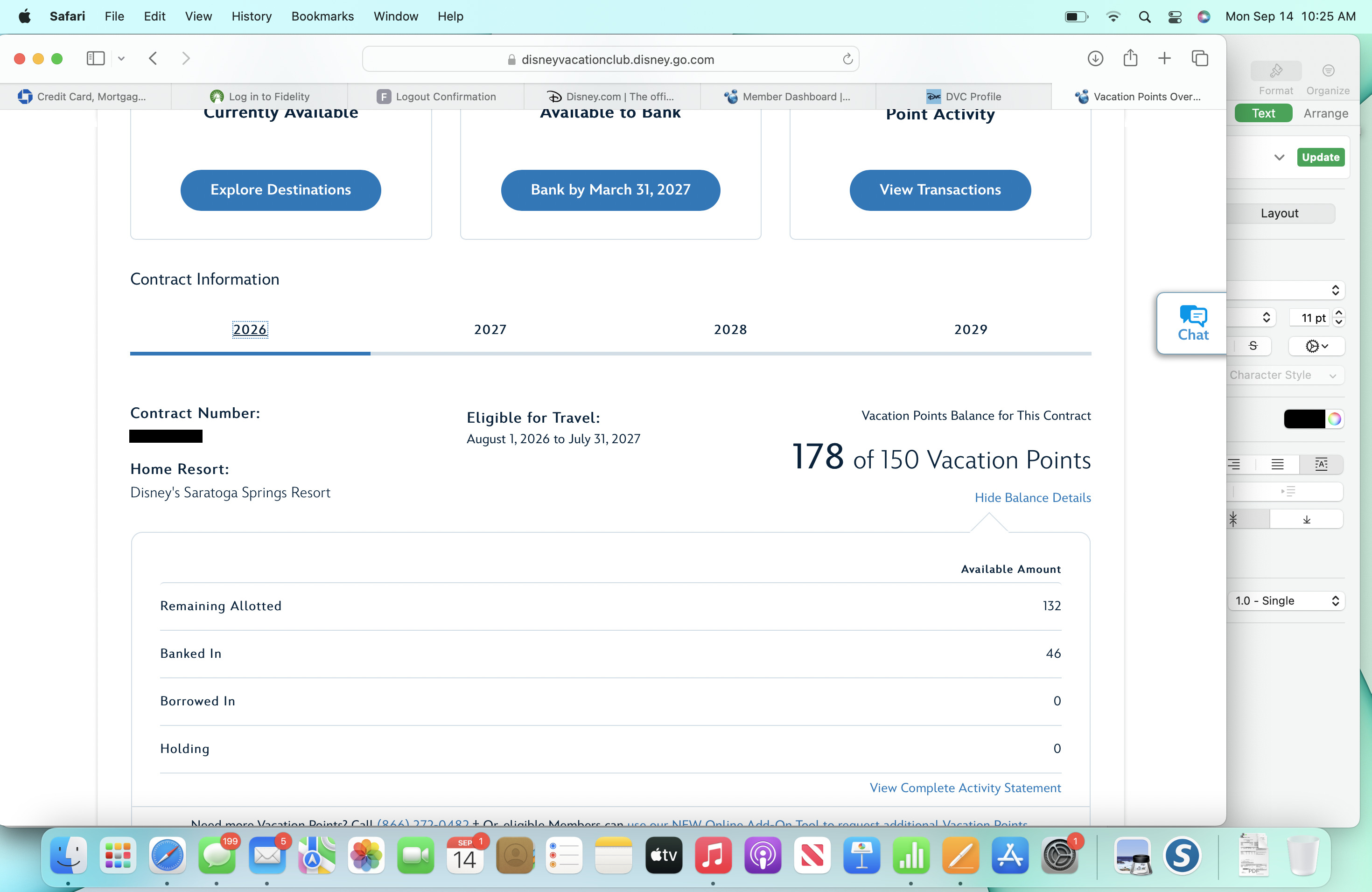The image size is (1372, 892).
Task: Open Calendar from the Dock
Action: click(x=465, y=855)
